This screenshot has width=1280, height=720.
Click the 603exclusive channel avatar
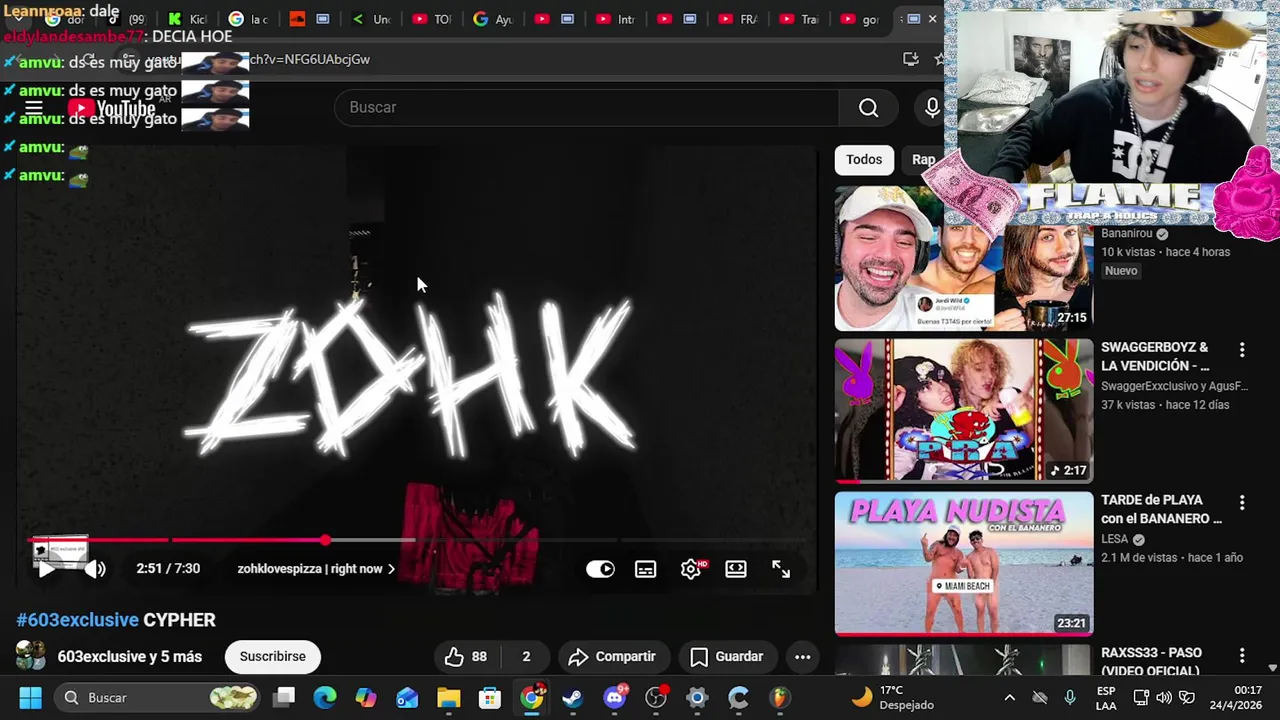30,656
